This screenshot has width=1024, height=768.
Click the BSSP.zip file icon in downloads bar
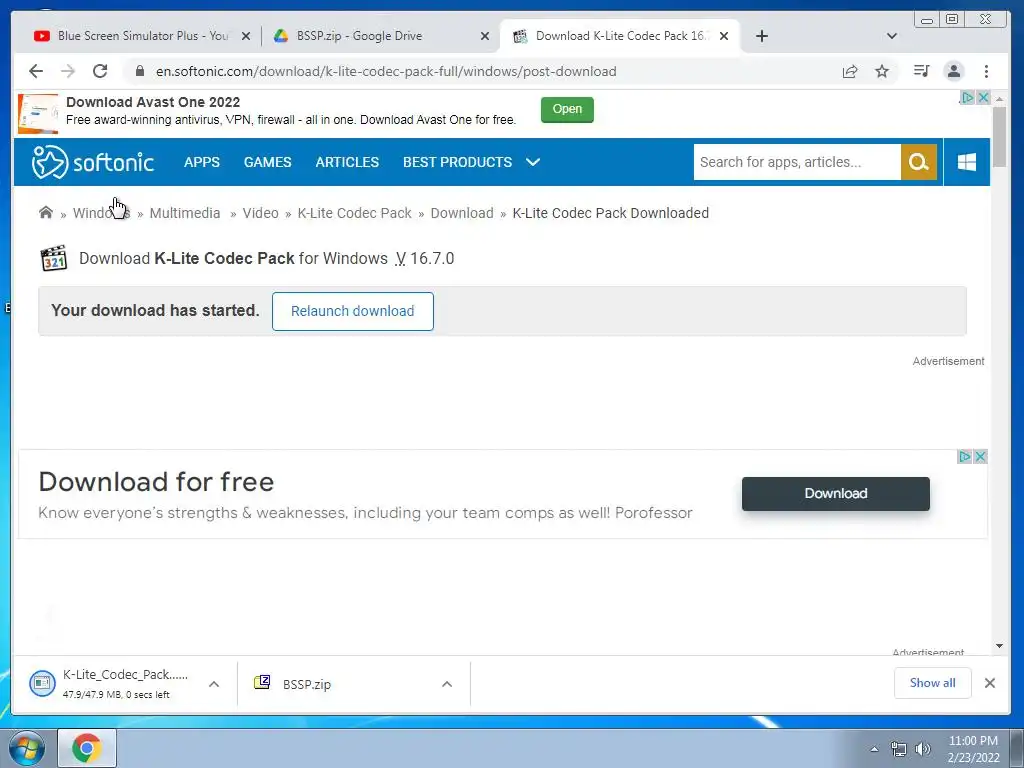click(262, 682)
